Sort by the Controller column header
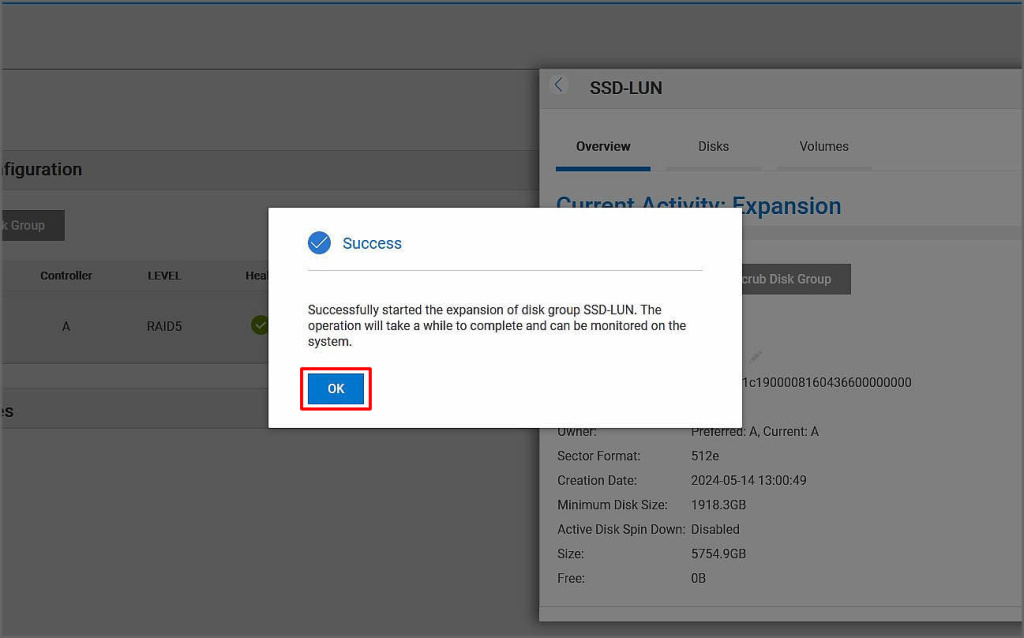The width and height of the screenshot is (1024, 638). [66, 276]
